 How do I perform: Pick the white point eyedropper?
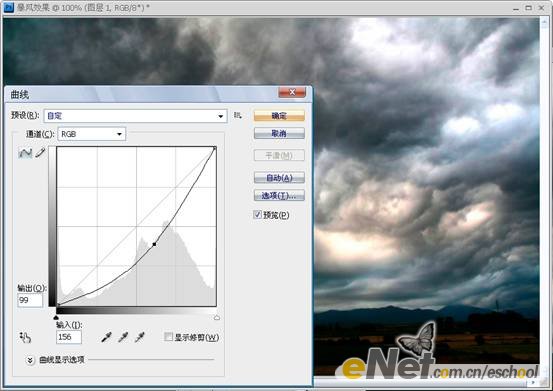click(140, 337)
